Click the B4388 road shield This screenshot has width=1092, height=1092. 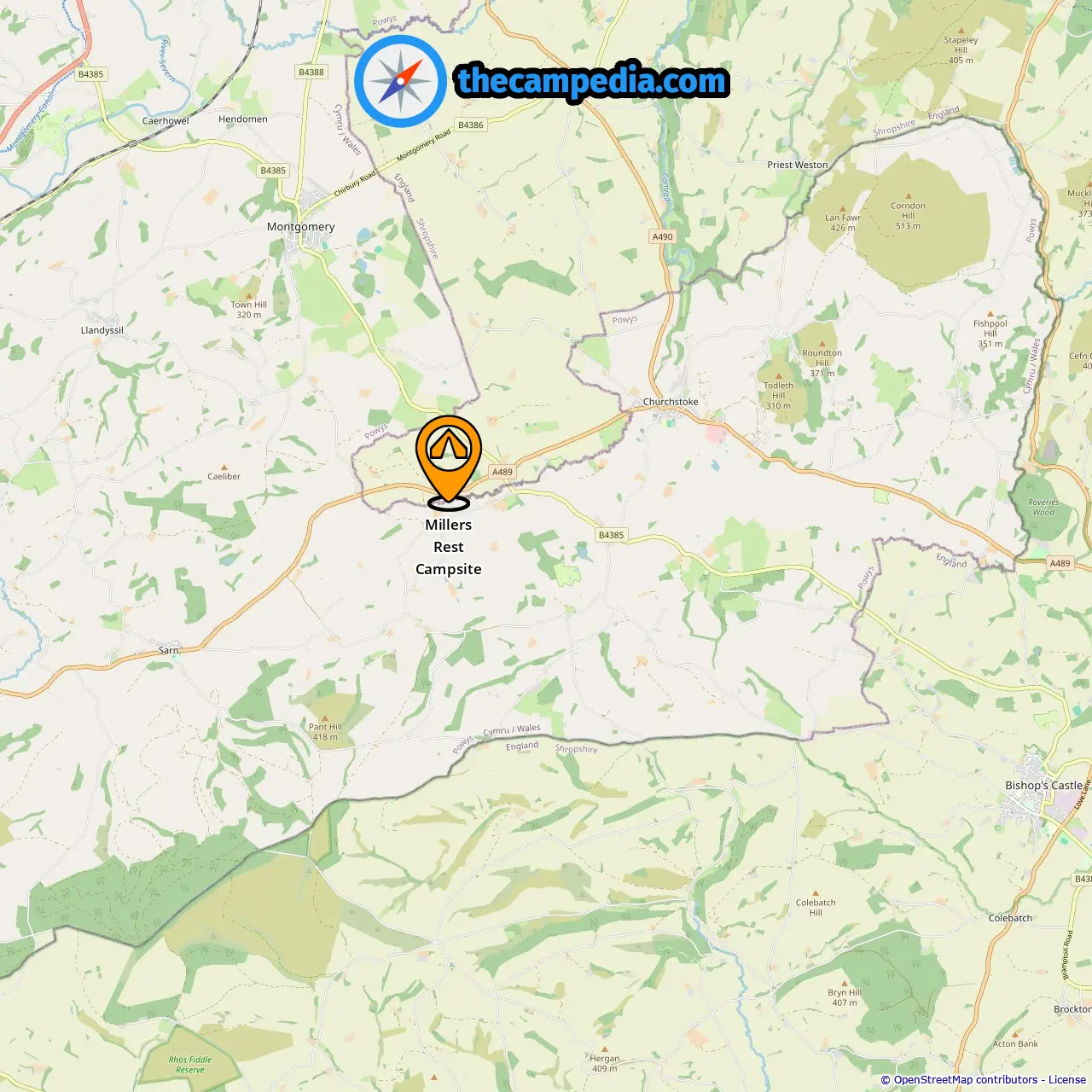click(x=311, y=72)
